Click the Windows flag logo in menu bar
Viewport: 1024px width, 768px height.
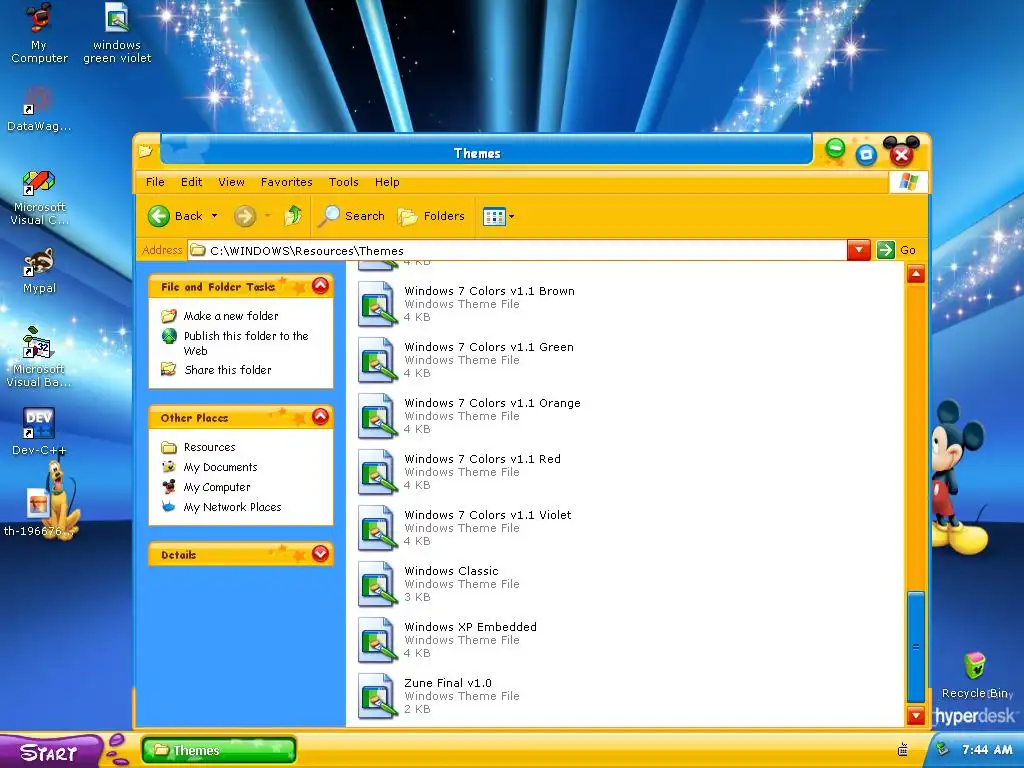908,182
